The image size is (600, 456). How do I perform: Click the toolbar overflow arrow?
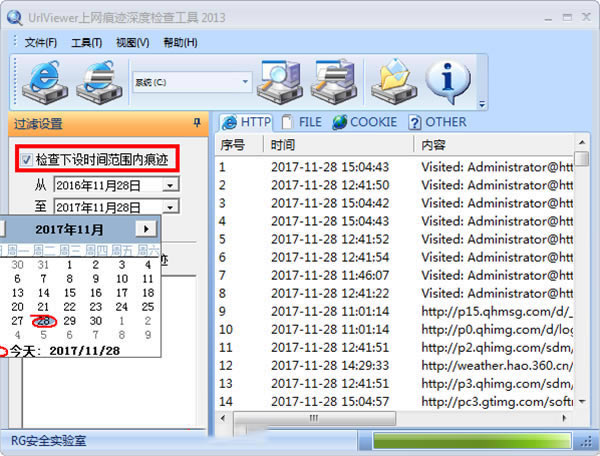click(x=482, y=104)
